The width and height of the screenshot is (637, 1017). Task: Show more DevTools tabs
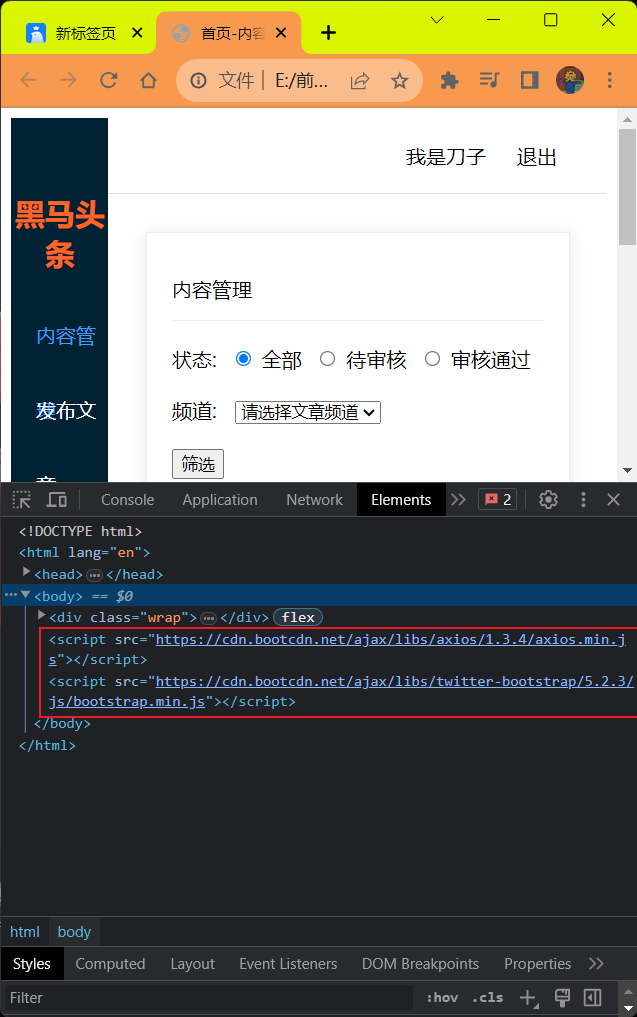(459, 499)
